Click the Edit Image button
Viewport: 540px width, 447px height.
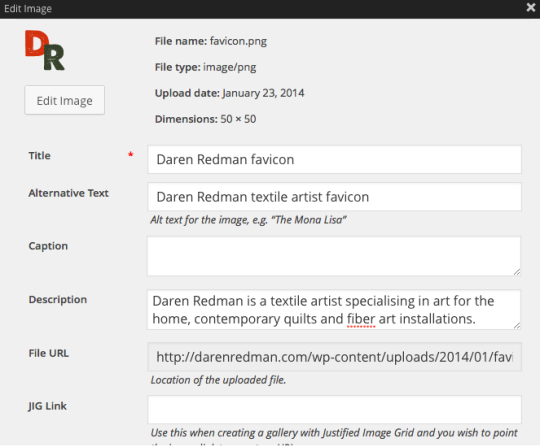pyautogui.click(x=64, y=100)
